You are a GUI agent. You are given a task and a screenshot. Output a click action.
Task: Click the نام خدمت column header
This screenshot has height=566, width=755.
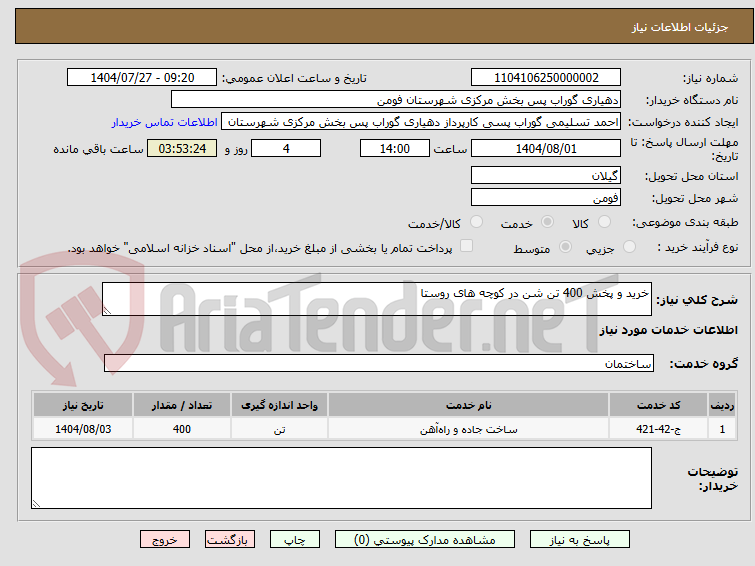[469, 405]
